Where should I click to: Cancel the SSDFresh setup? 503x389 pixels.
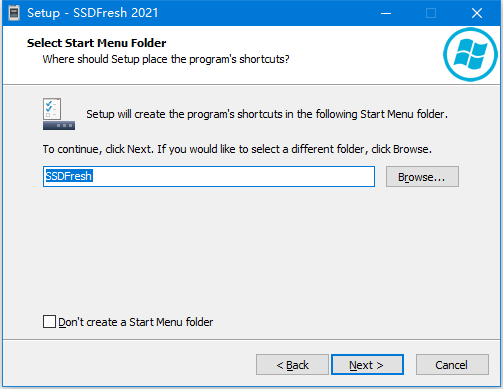(x=452, y=365)
